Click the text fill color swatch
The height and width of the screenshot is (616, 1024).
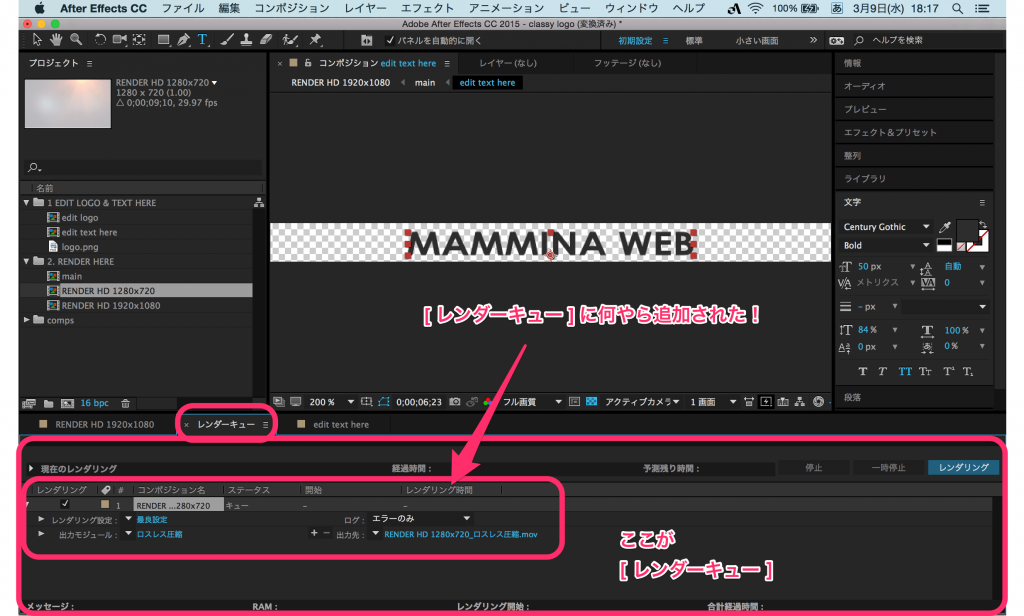(967, 230)
